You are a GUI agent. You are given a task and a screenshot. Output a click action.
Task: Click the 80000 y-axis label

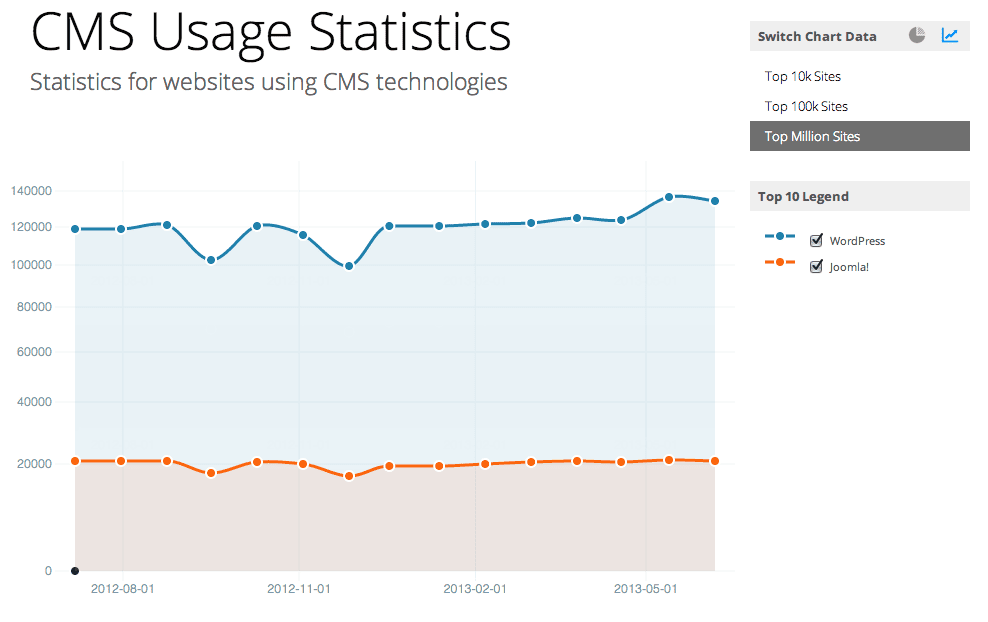pos(34,307)
